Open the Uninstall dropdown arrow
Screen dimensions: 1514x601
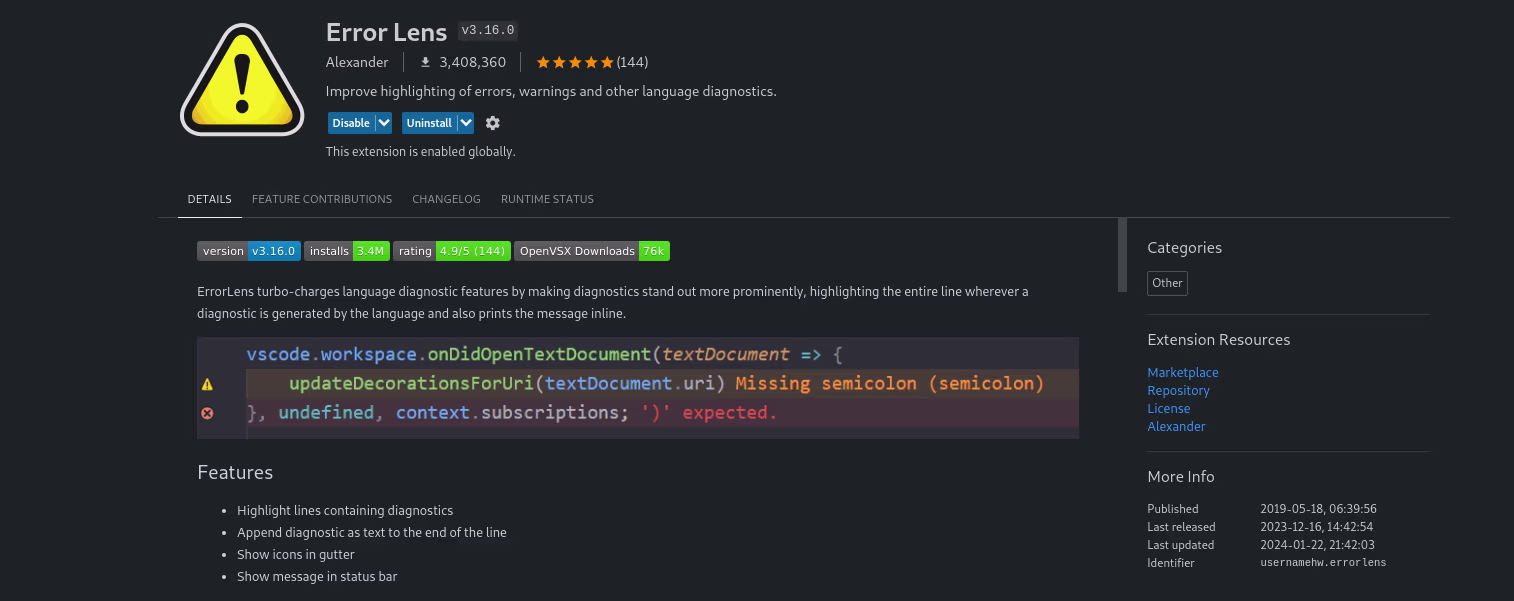click(x=465, y=123)
